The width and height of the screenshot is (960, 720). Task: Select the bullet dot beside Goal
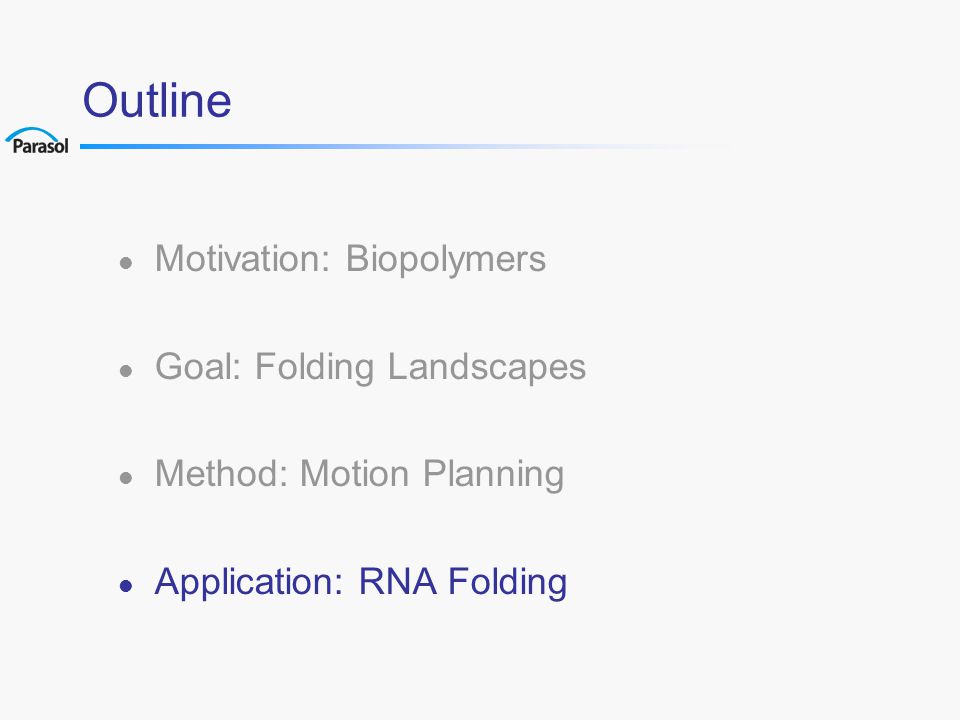point(126,371)
